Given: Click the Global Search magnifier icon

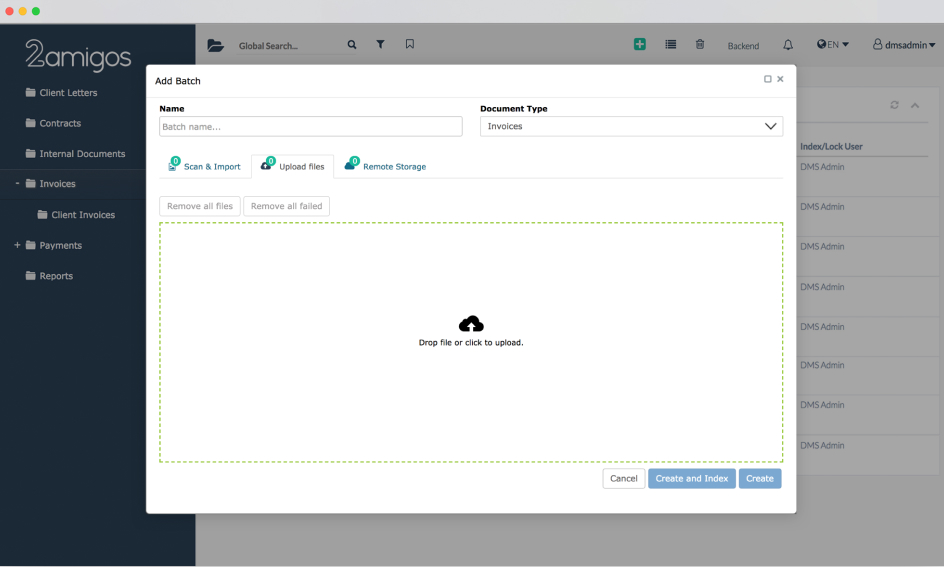Looking at the screenshot, I should [351, 45].
